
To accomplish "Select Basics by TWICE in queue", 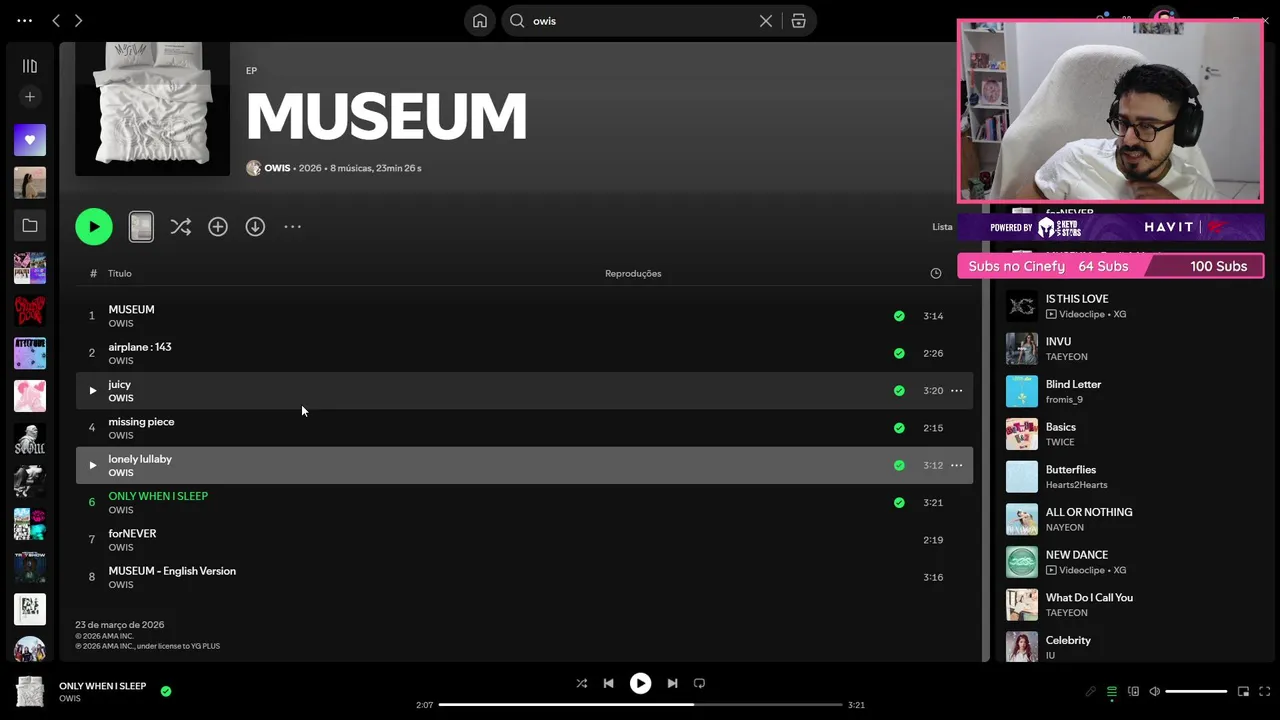I will tap(1132, 434).
